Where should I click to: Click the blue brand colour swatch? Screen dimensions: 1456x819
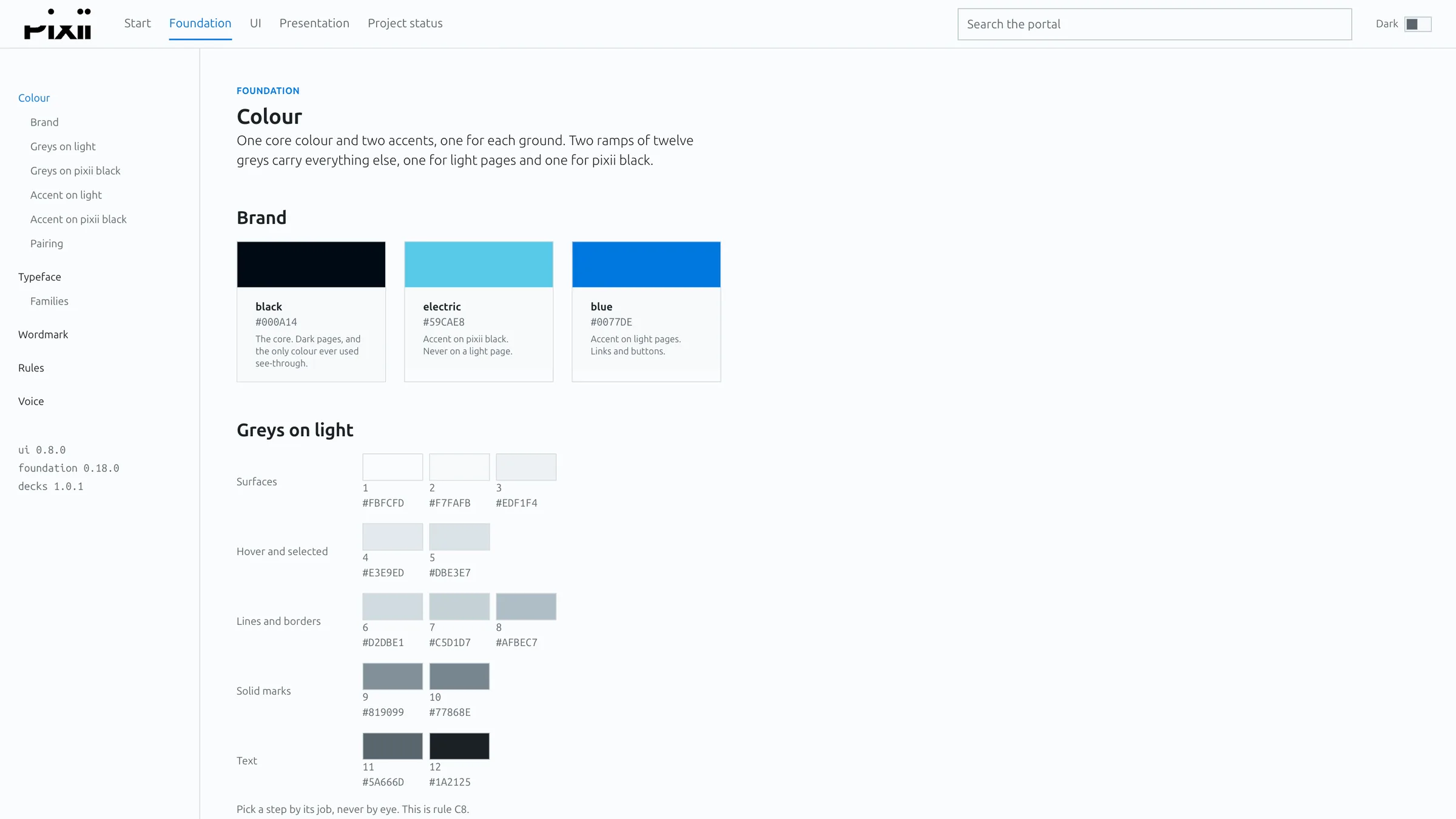646,265
